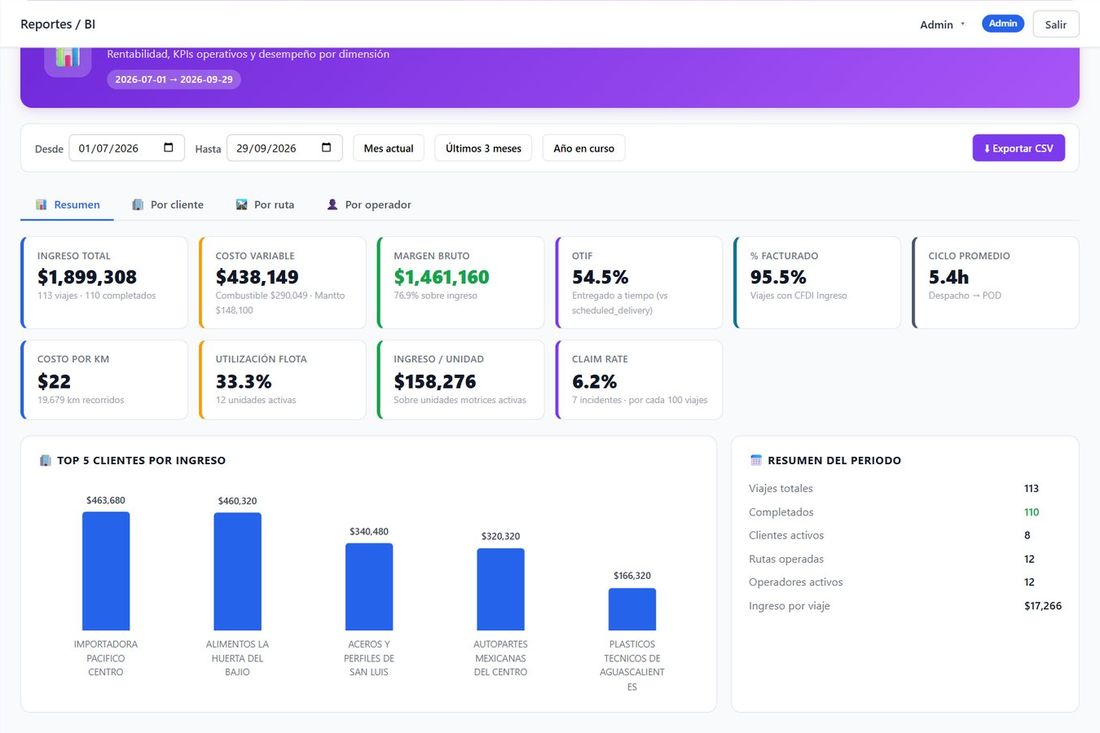
Task: Select the Últimos 3 meses preset
Action: [483, 148]
